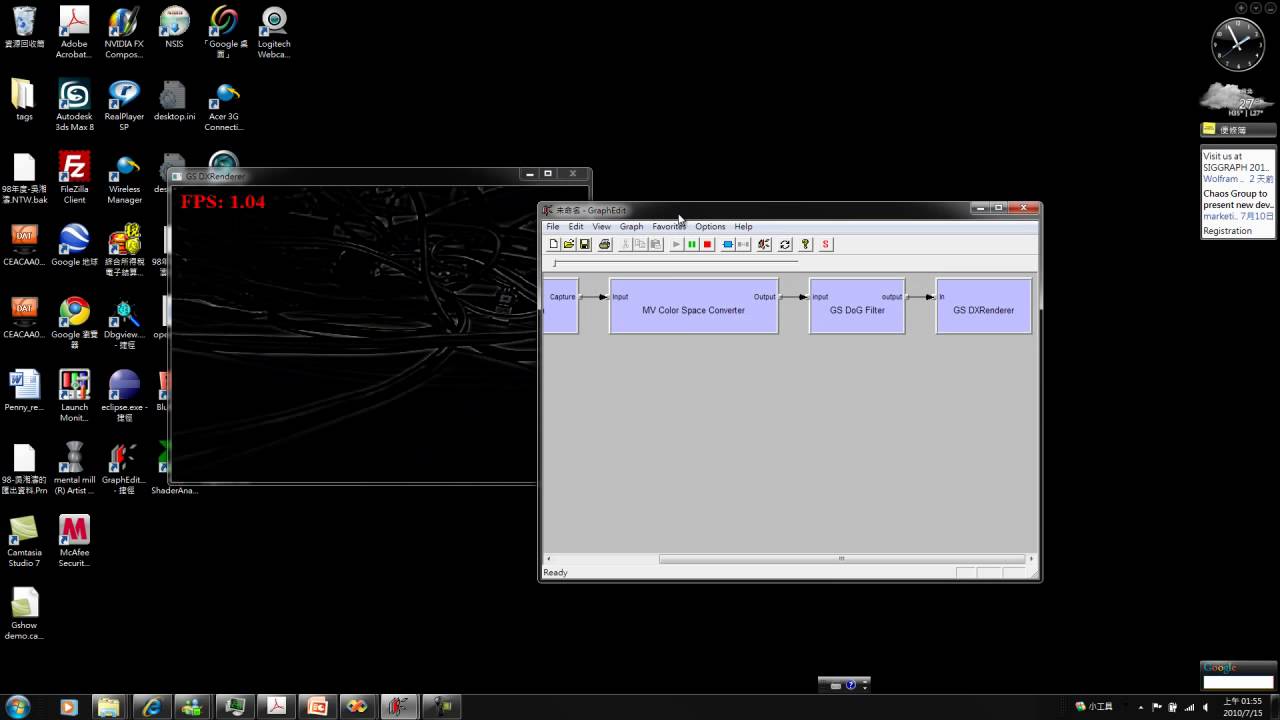Click the eclipse.exe shortcut icon

[x=124, y=396]
